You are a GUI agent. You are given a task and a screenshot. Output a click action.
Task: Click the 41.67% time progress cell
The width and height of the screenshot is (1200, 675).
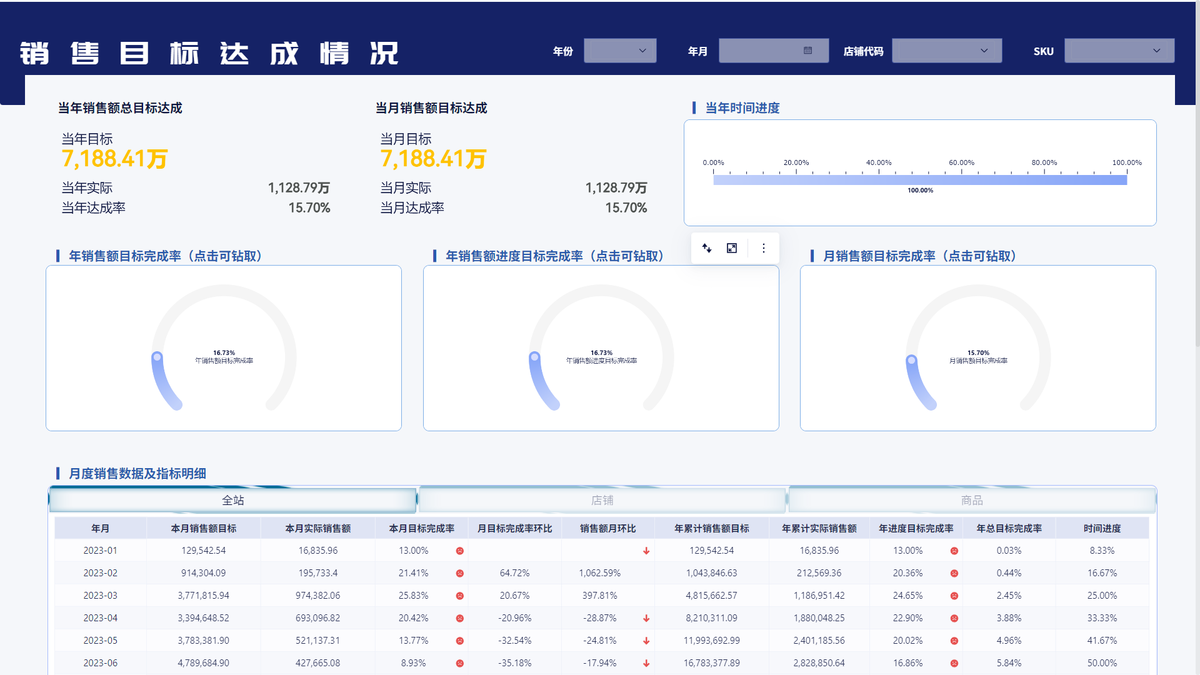tap(1102, 640)
